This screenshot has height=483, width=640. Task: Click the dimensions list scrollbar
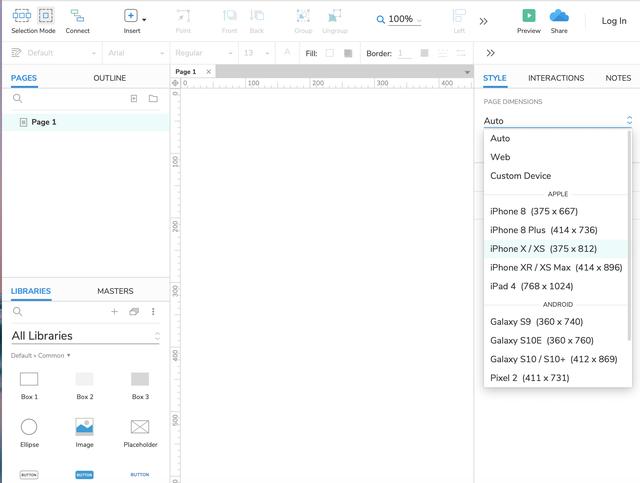coord(629,235)
